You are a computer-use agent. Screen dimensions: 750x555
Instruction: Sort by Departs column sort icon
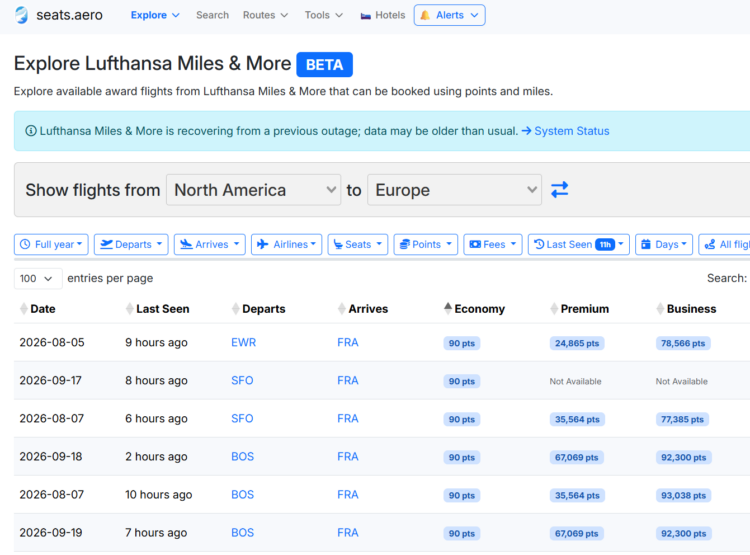pyautogui.click(x=235, y=309)
